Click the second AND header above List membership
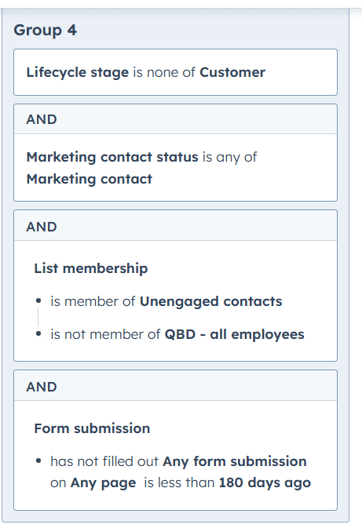The image size is (362, 528). pyautogui.click(x=175, y=226)
